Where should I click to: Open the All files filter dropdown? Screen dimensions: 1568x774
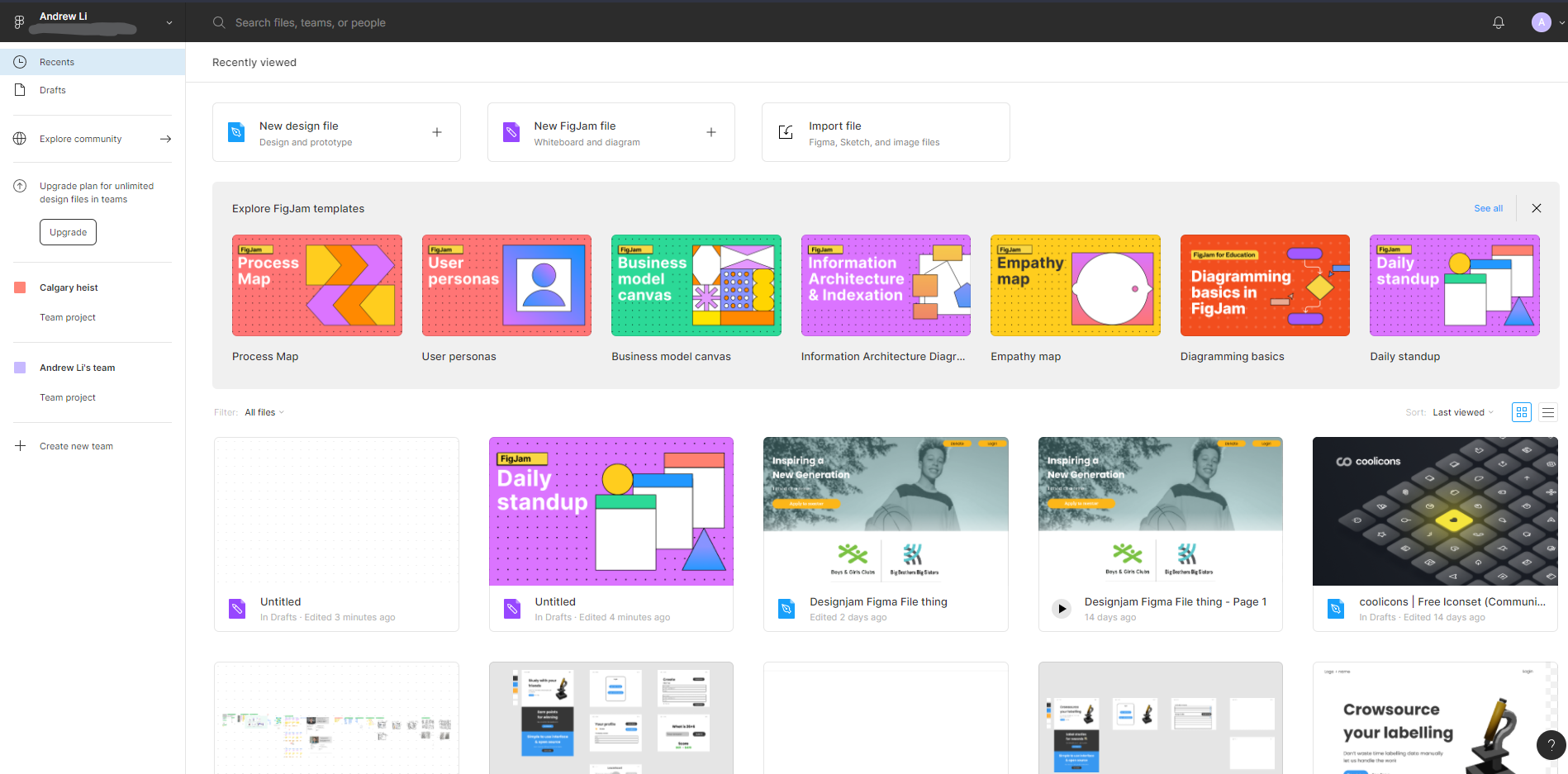click(x=264, y=412)
